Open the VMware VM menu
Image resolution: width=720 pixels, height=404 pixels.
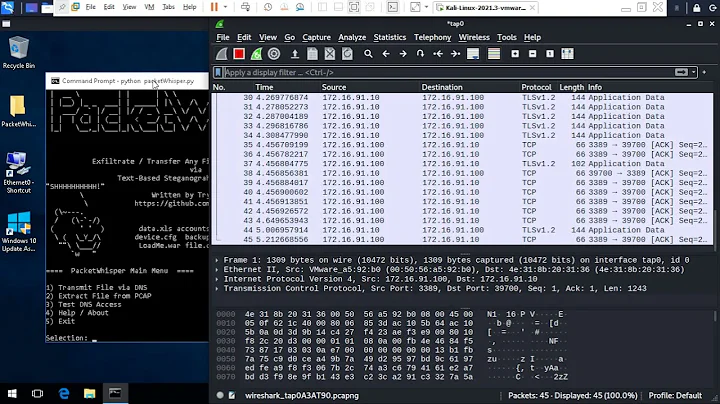pyautogui.click(x=149, y=7)
